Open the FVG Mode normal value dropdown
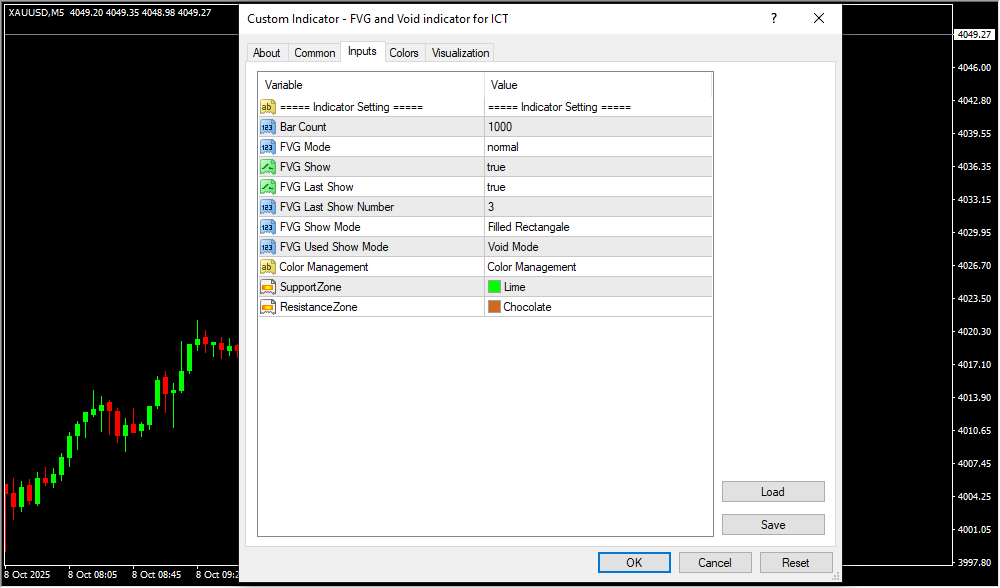The width and height of the screenshot is (1000, 588). 597,147
